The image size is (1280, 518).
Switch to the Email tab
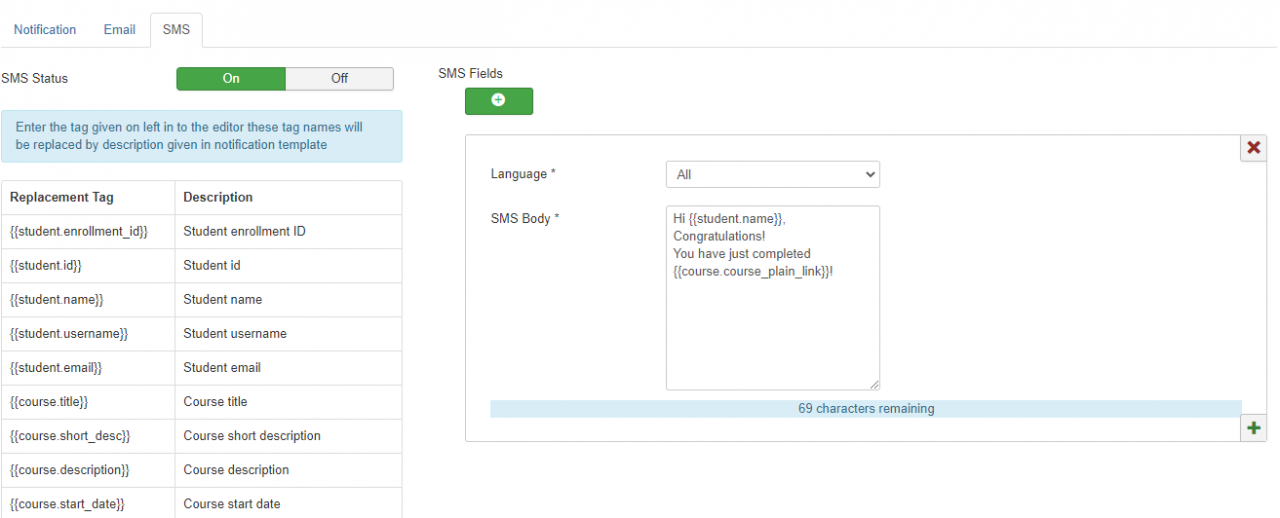pyautogui.click(x=119, y=30)
